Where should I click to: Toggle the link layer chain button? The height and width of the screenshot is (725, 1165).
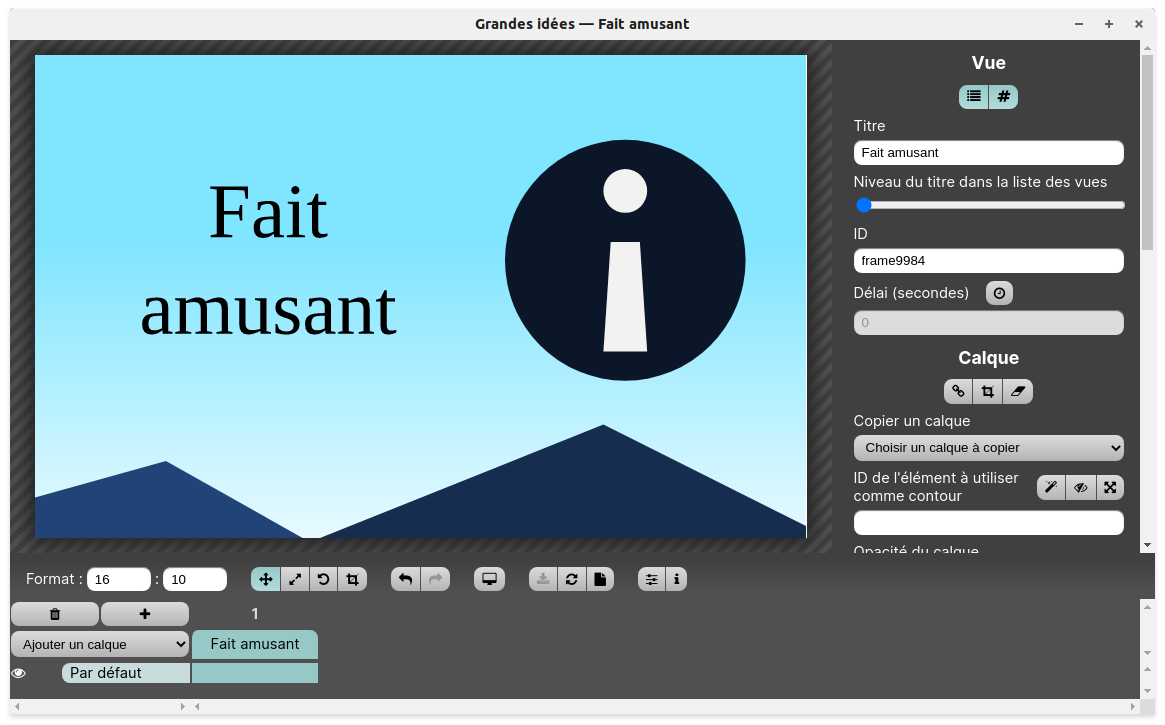pos(958,391)
